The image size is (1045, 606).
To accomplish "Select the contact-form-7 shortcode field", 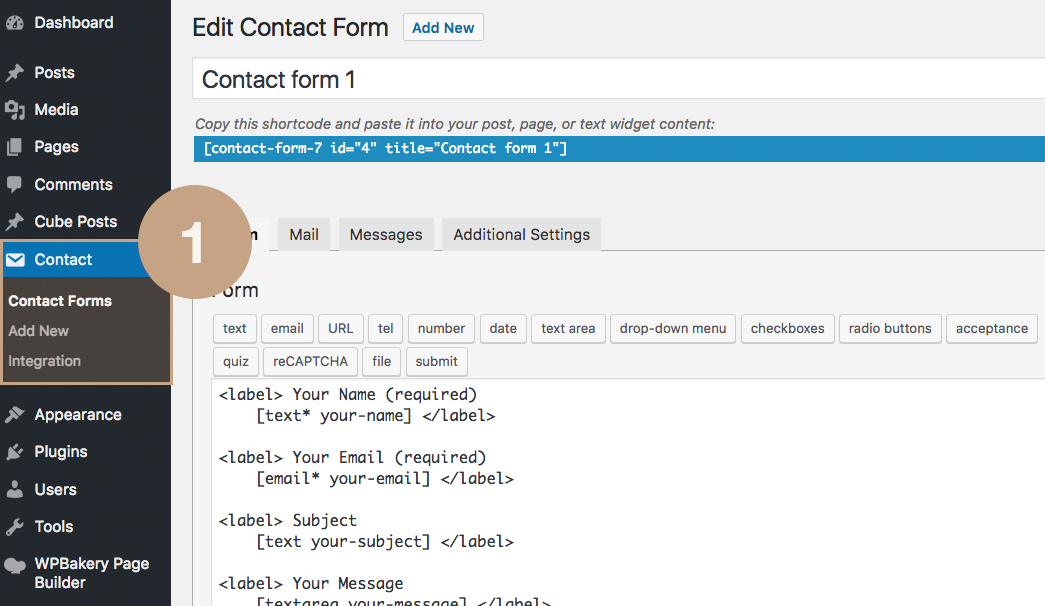I will point(618,149).
